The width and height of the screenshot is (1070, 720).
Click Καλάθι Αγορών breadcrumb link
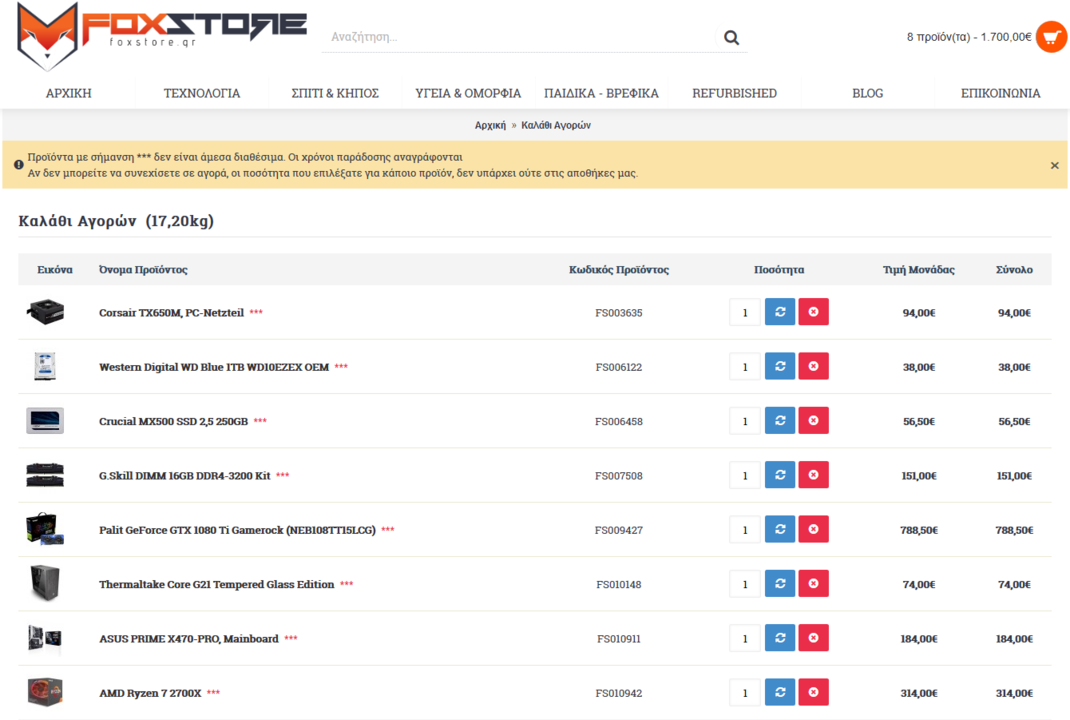point(556,126)
